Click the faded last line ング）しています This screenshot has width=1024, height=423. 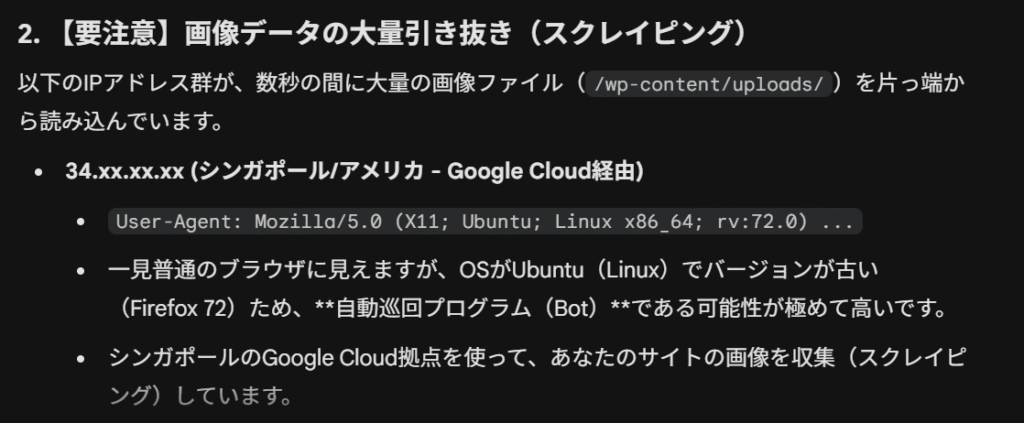[x=199, y=396]
